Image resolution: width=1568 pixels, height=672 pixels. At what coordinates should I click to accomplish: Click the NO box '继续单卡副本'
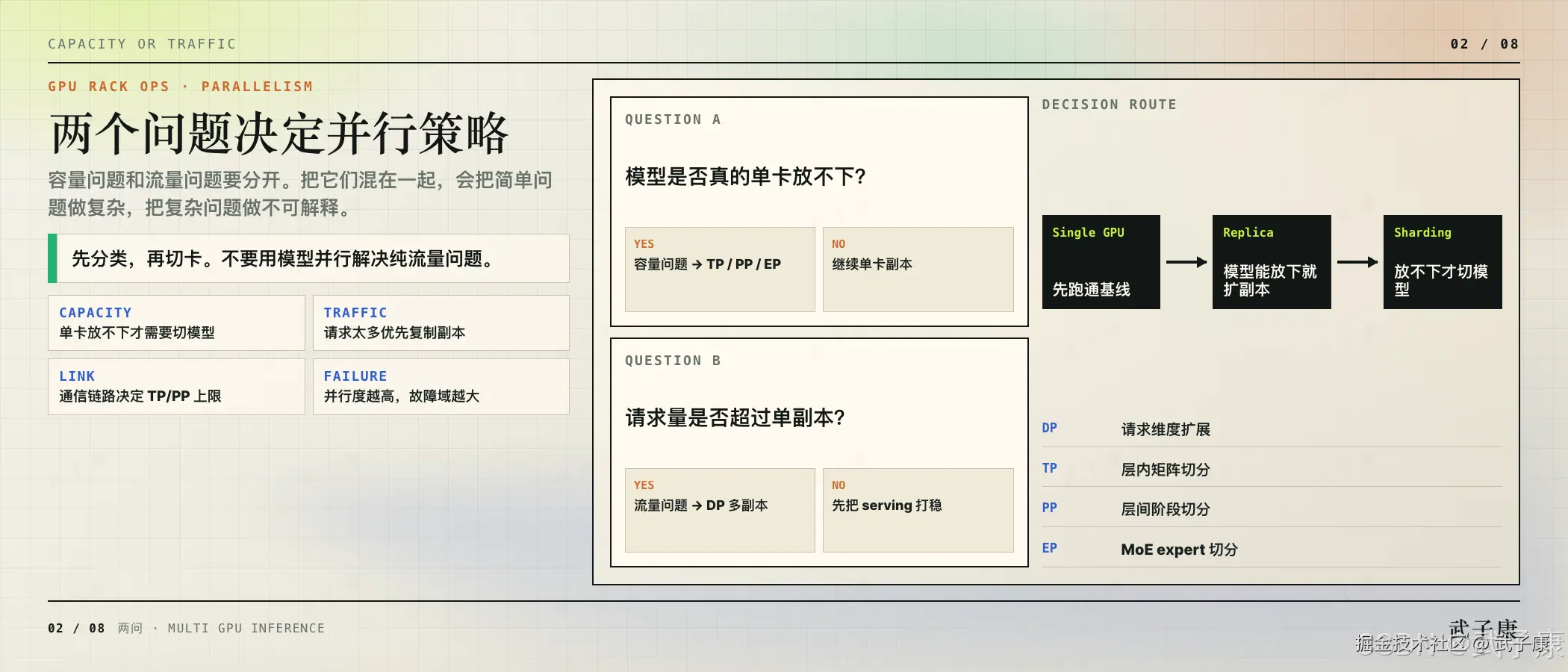point(918,270)
